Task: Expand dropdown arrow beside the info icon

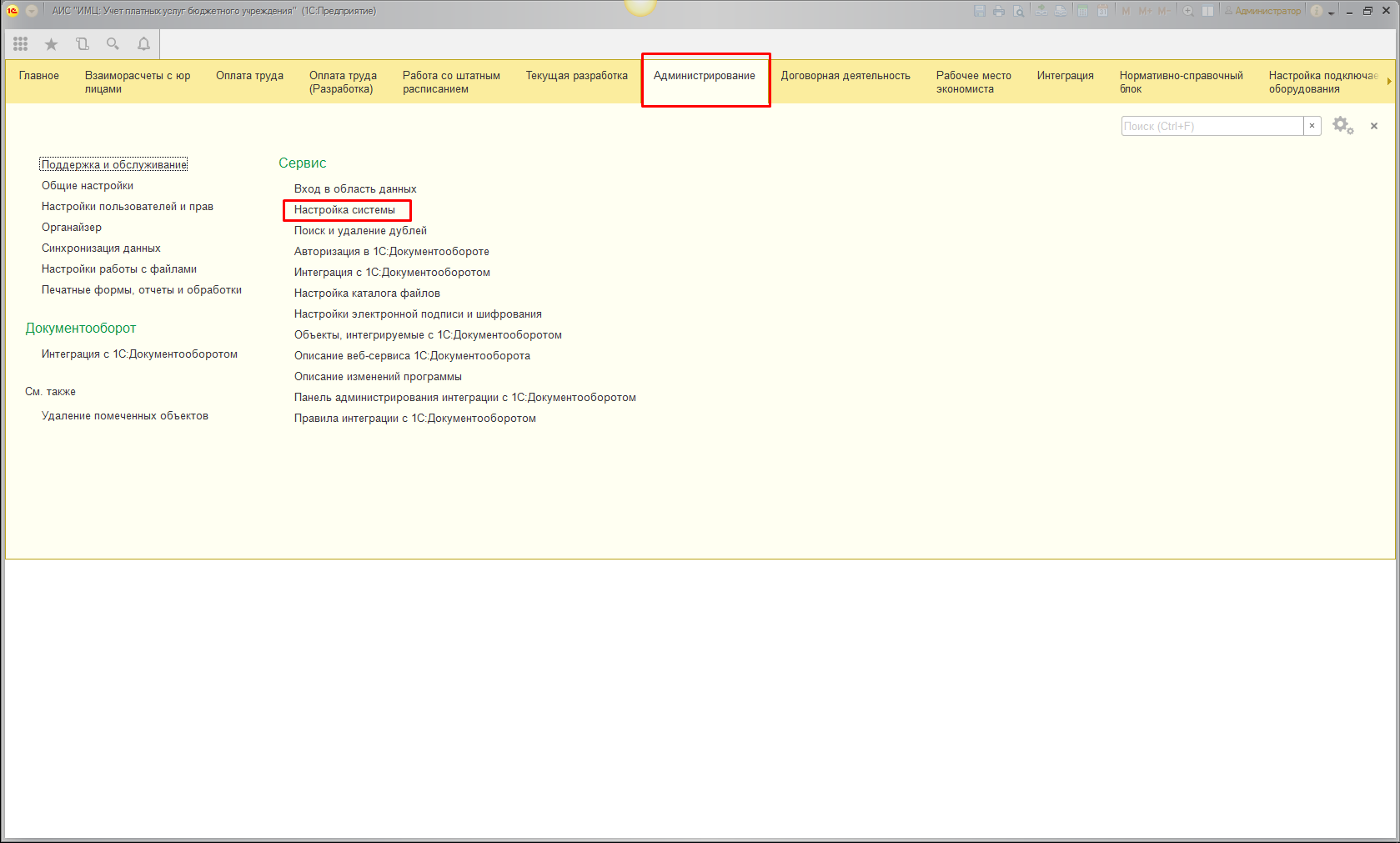Action: click(1332, 12)
